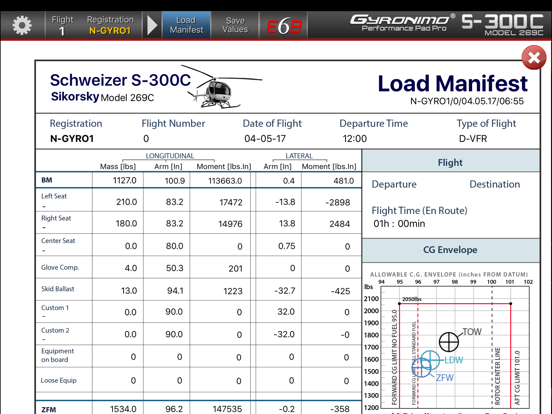
Task: Click the Equipment on board row label
Action: 57,355
